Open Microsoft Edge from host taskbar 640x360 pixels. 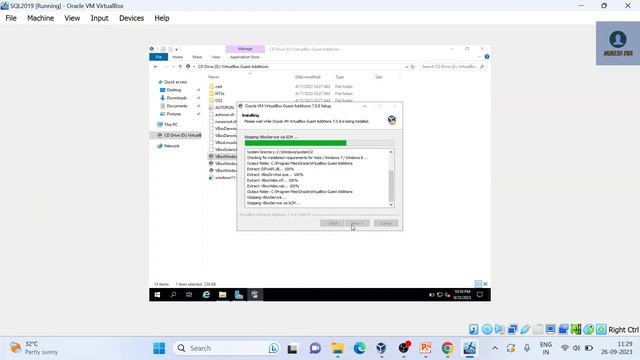359,348
